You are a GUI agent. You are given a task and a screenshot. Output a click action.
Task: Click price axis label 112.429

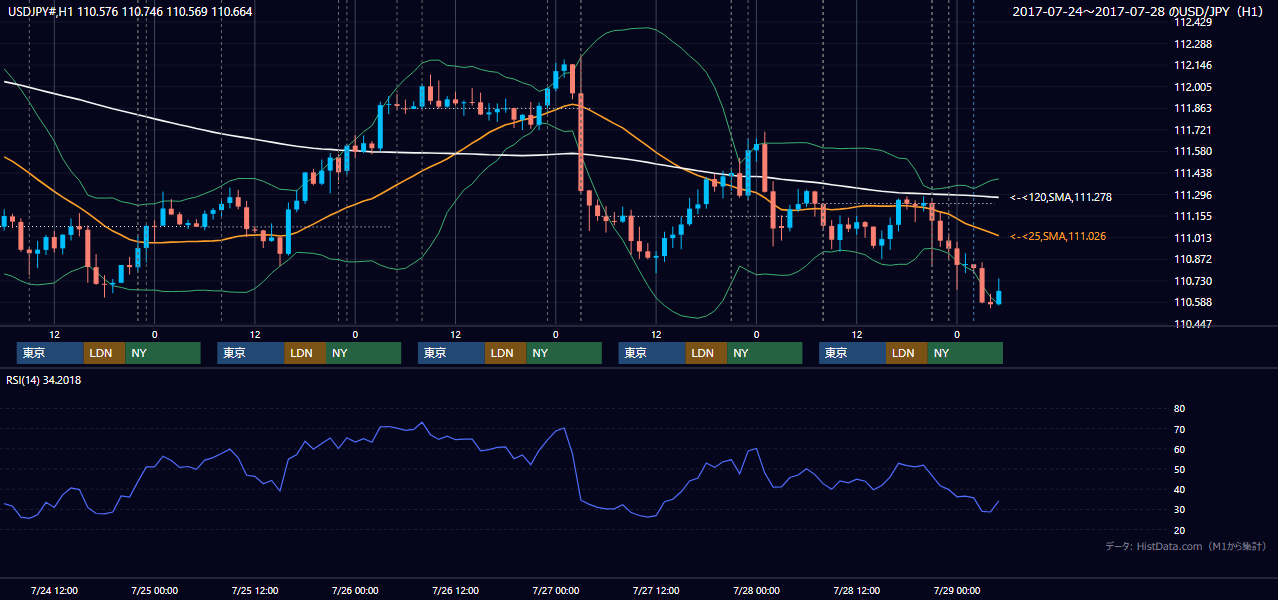pyautogui.click(x=1194, y=22)
